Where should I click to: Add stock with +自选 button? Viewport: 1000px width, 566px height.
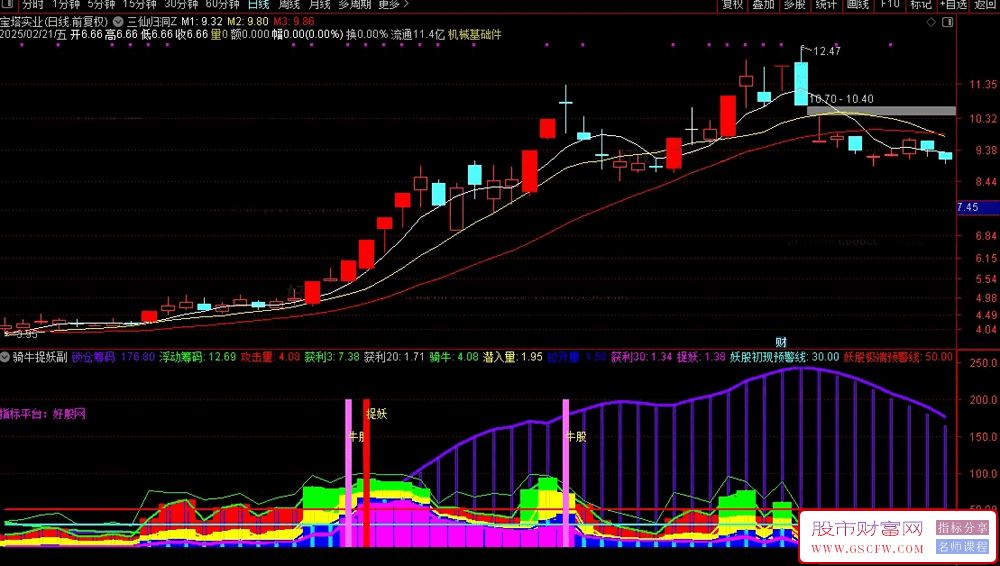point(953,4)
